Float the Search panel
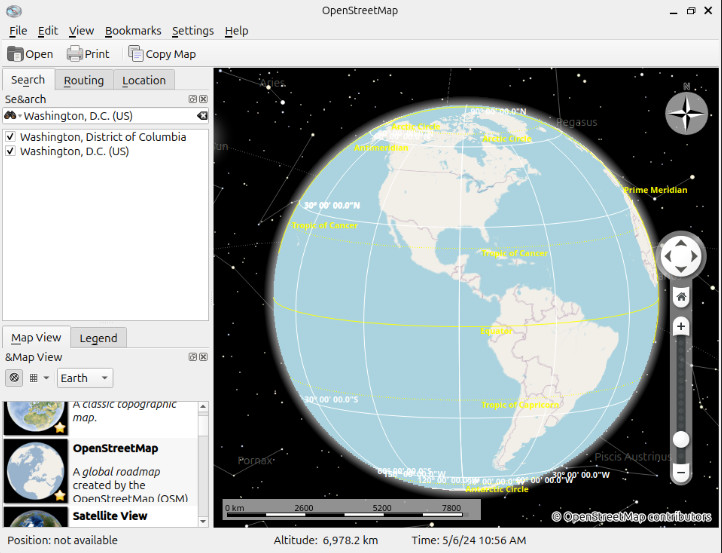722x553 pixels. point(192,99)
